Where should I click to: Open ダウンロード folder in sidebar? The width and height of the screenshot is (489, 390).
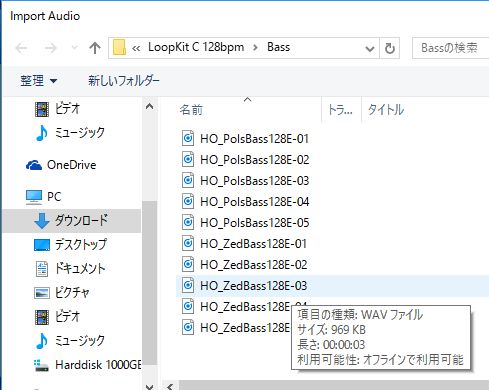tap(71, 221)
